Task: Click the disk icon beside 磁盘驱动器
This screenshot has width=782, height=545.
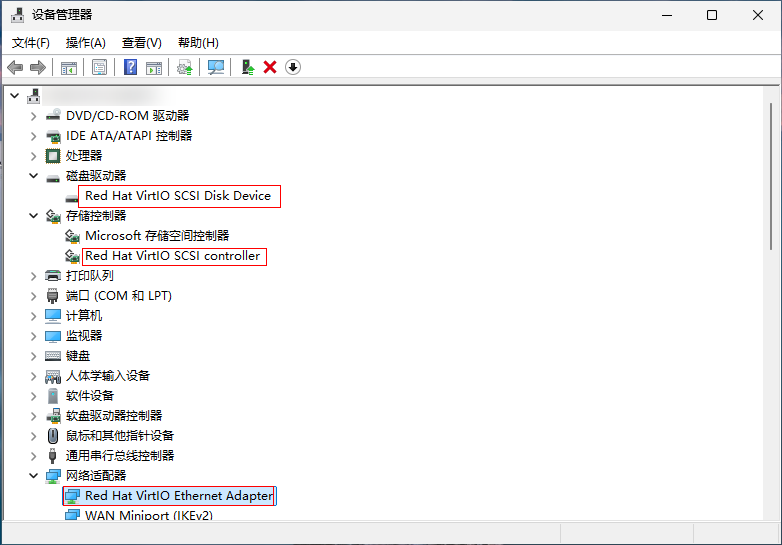Action: (53, 178)
